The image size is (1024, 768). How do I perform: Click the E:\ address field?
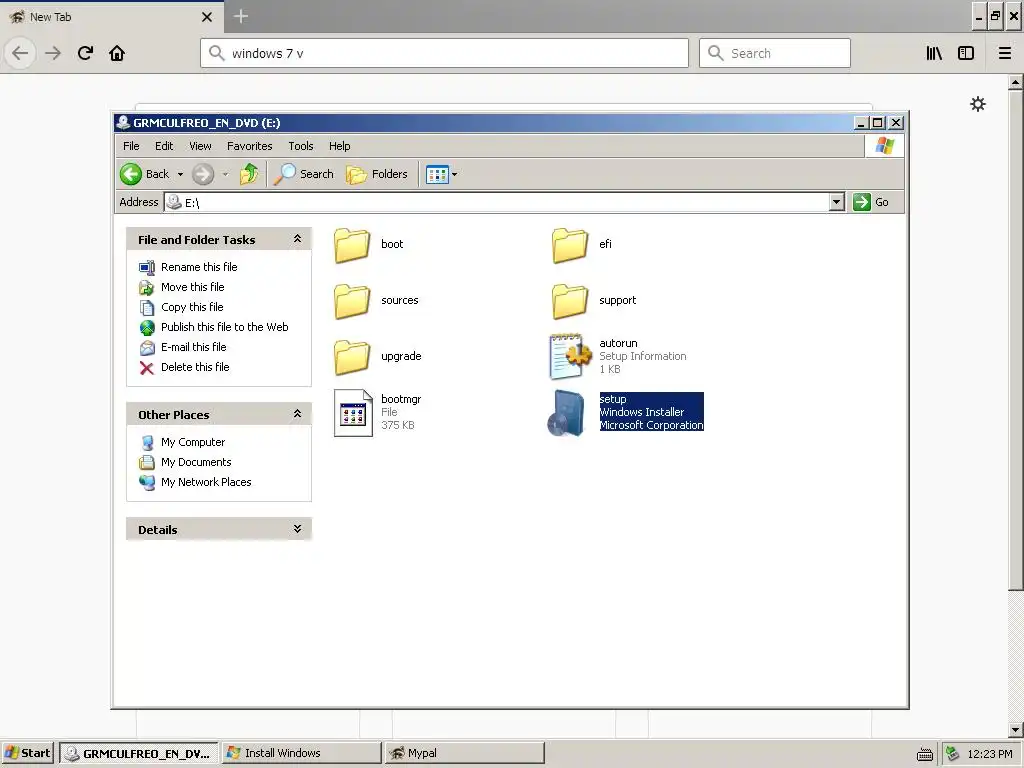(x=496, y=202)
